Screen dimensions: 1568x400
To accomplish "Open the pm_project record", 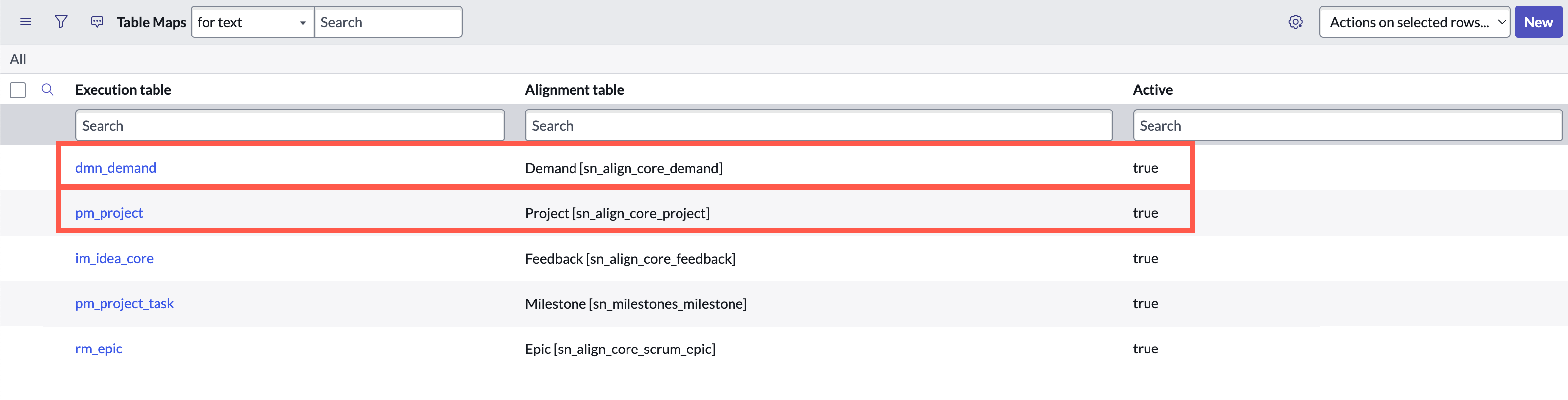I will (x=109, y=213).
